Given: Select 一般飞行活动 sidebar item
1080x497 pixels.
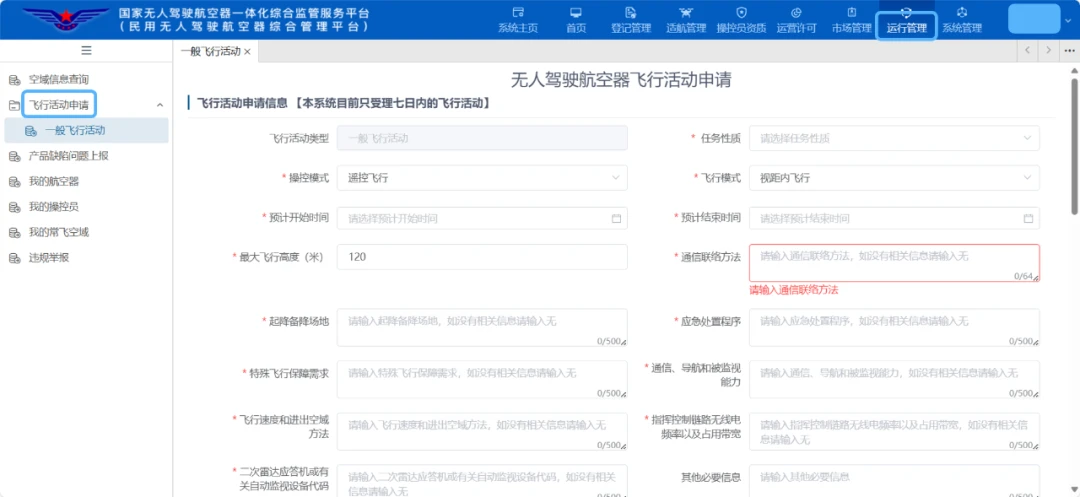Looking at the screenshot, I should pyautogui.click(x=85, y=130).
